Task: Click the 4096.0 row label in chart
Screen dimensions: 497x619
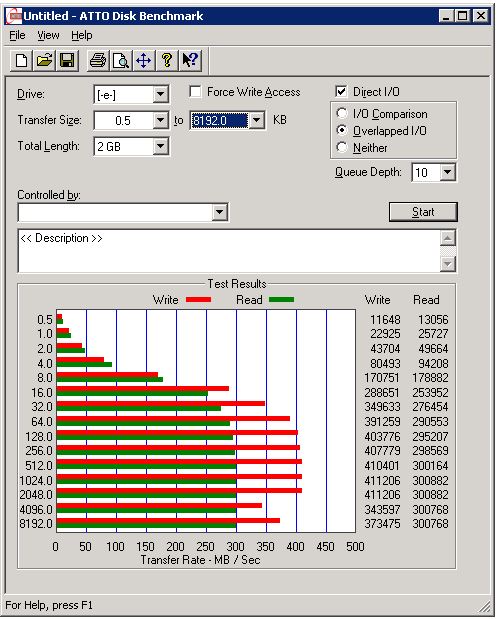Action: point(36,510)
